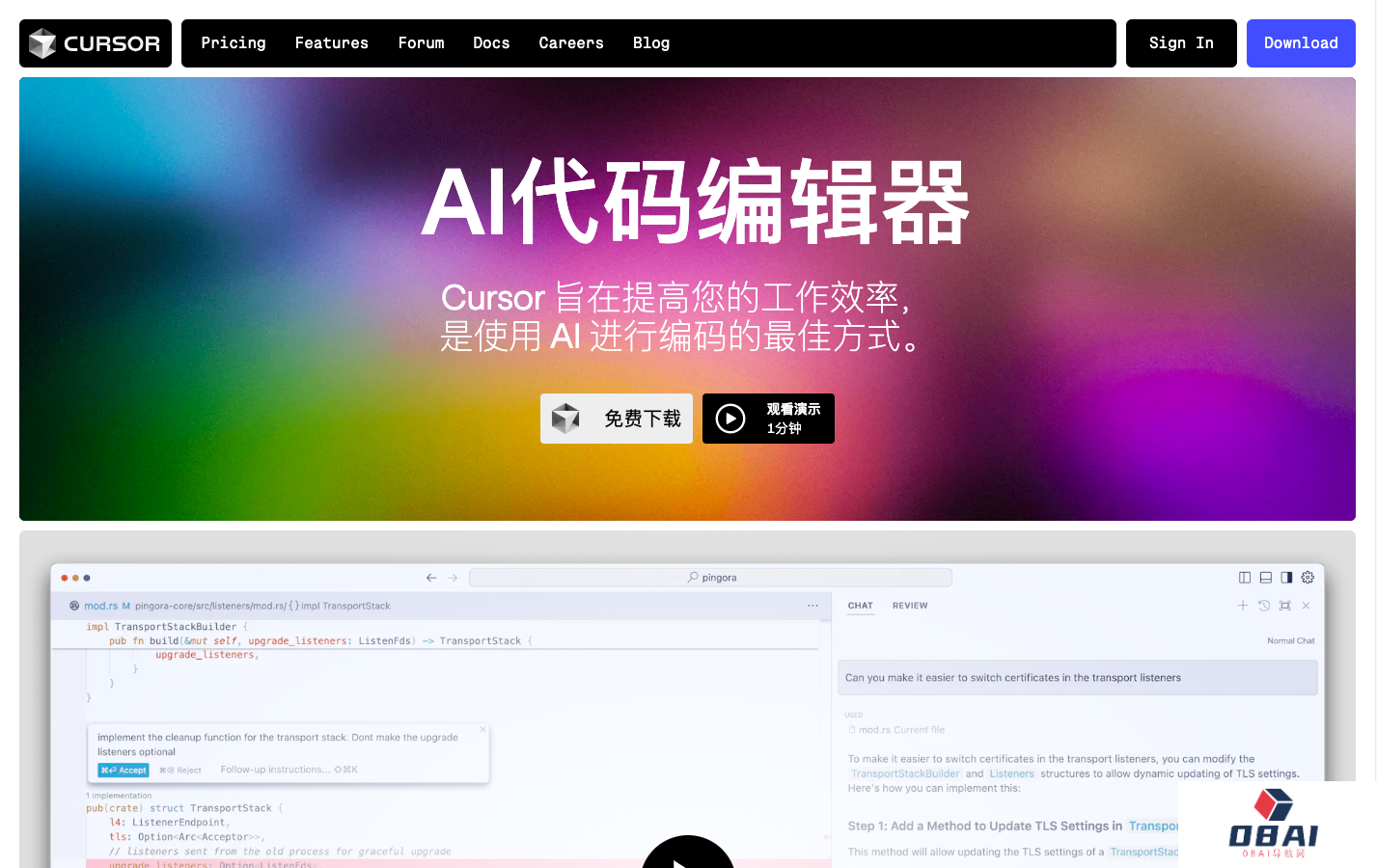
Task: Select the mod.rs editor tab
Action: pyautogui.click(x=100, y=606)
